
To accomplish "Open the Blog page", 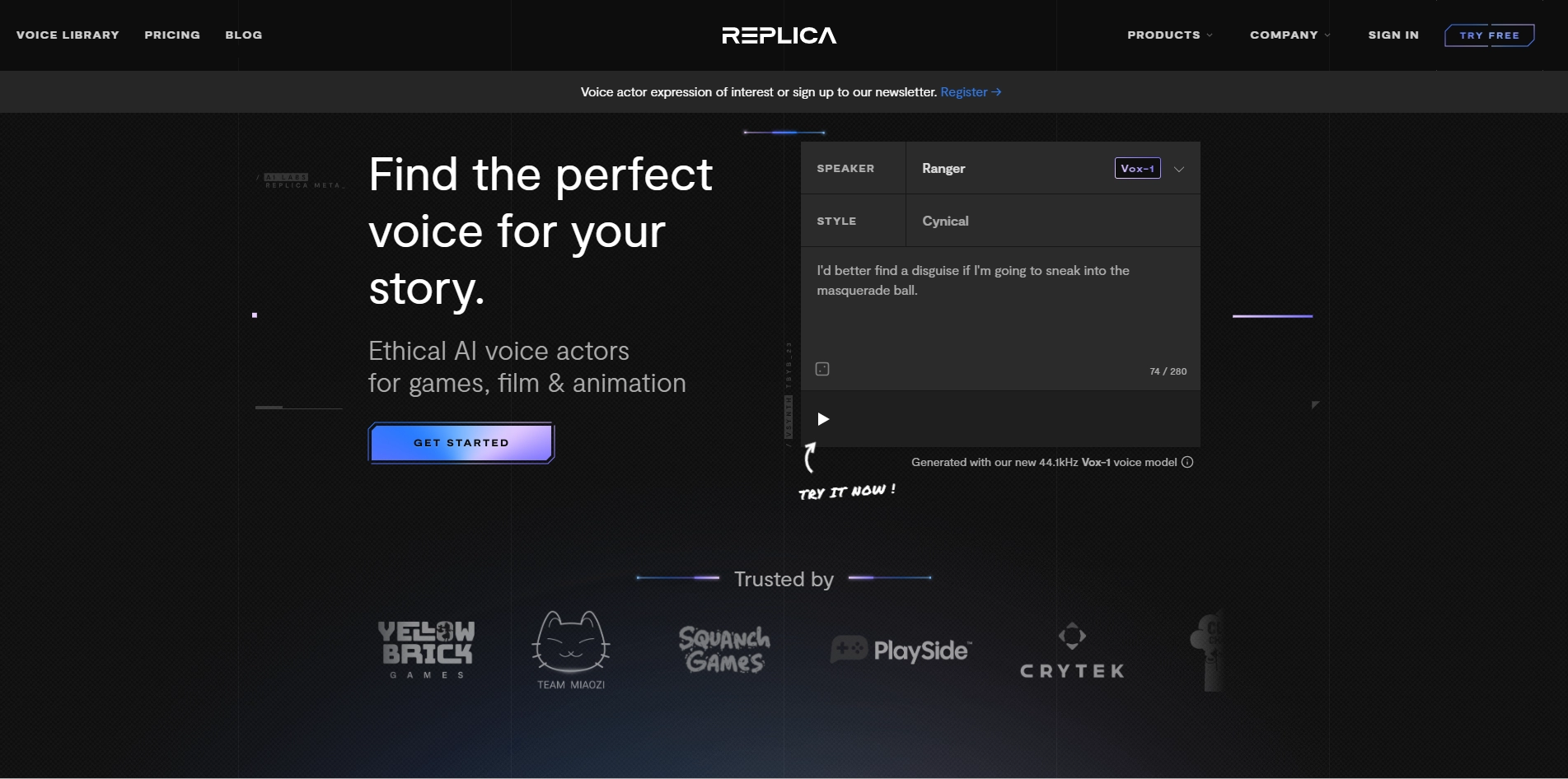I will click(244, 35).
